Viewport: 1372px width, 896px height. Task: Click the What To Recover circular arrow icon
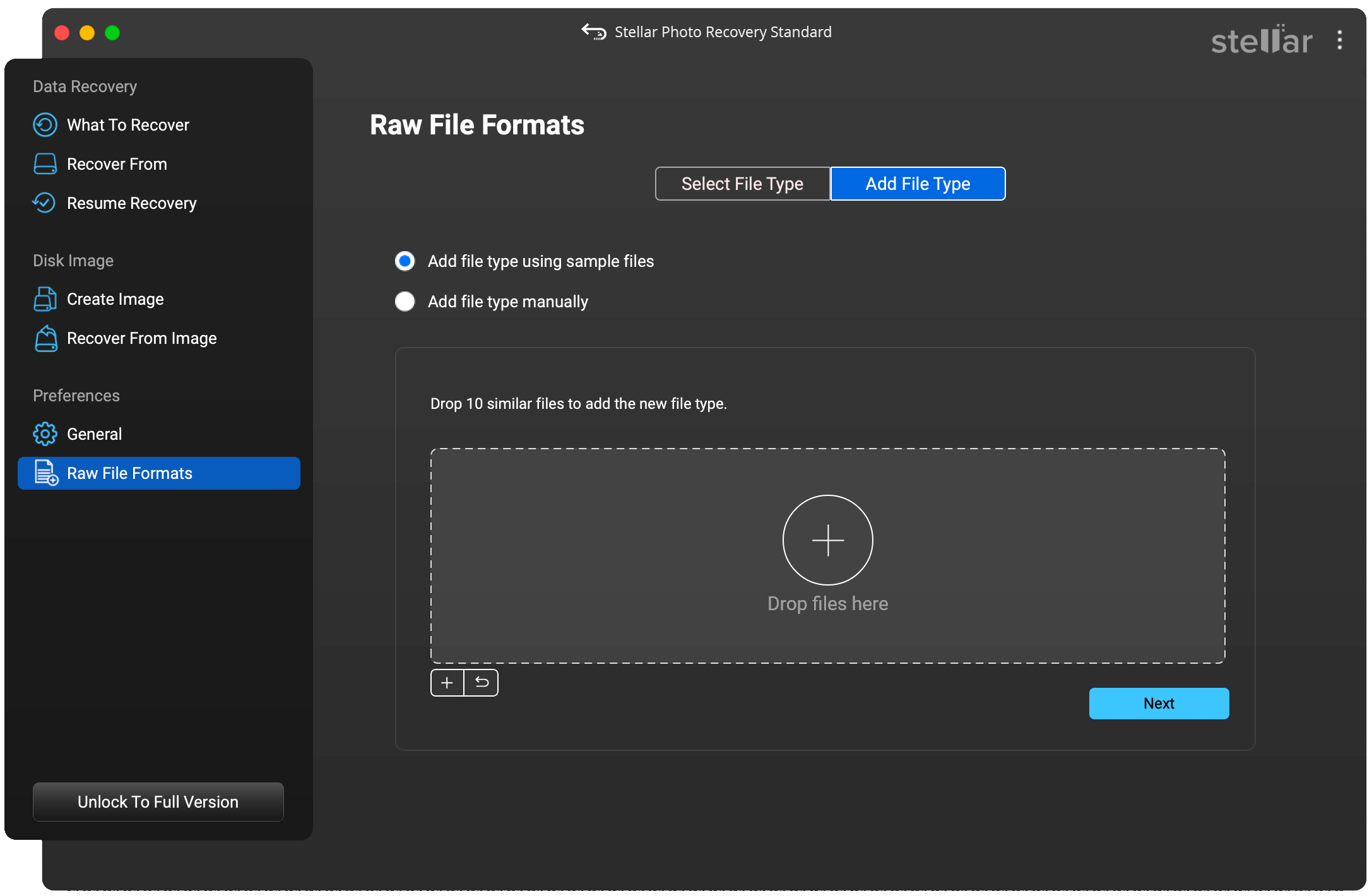click(45, 125)
